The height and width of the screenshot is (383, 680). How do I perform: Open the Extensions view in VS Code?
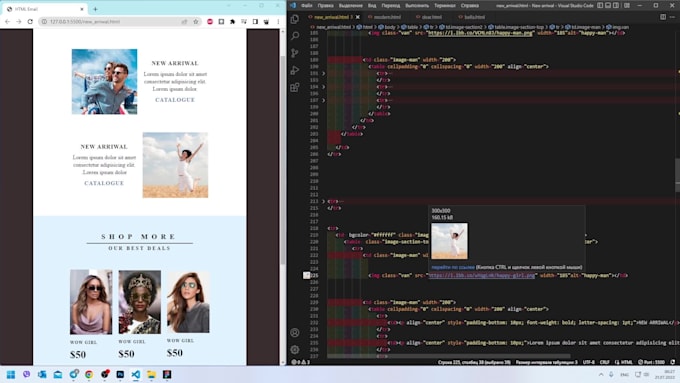pyautogui.click(x=295, y=88)
